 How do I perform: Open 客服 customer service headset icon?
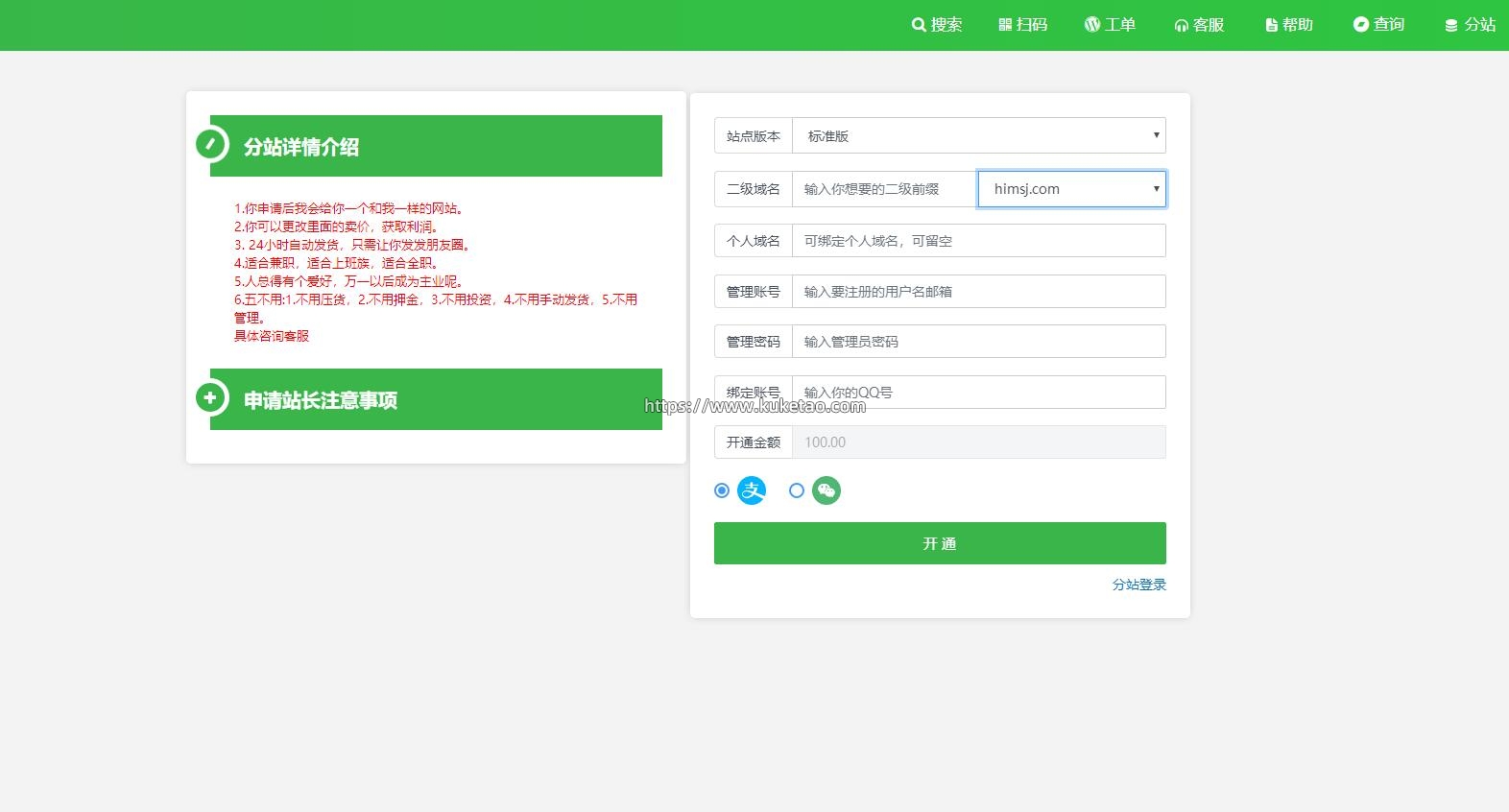click(1181, 26)
